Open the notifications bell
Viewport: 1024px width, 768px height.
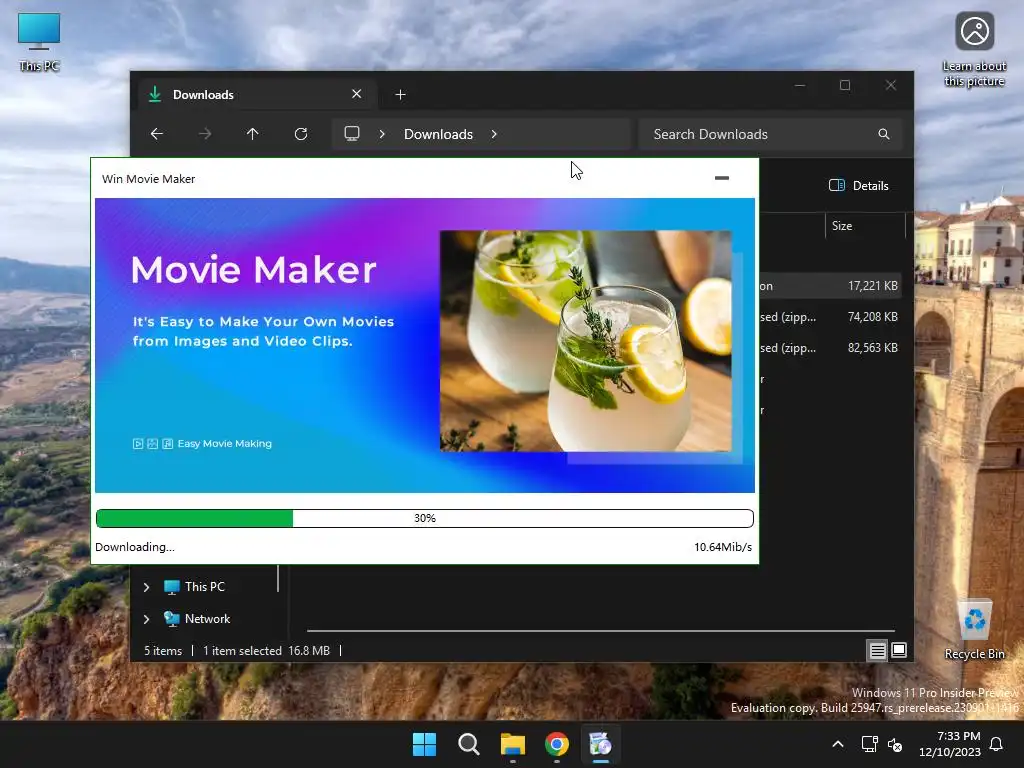click(997, 744)
